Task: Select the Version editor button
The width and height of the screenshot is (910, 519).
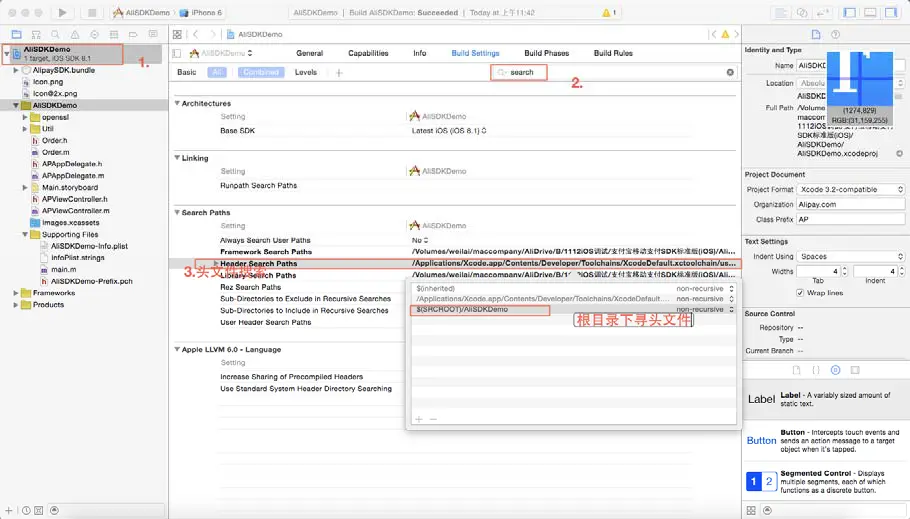Action: coord(823,12)
